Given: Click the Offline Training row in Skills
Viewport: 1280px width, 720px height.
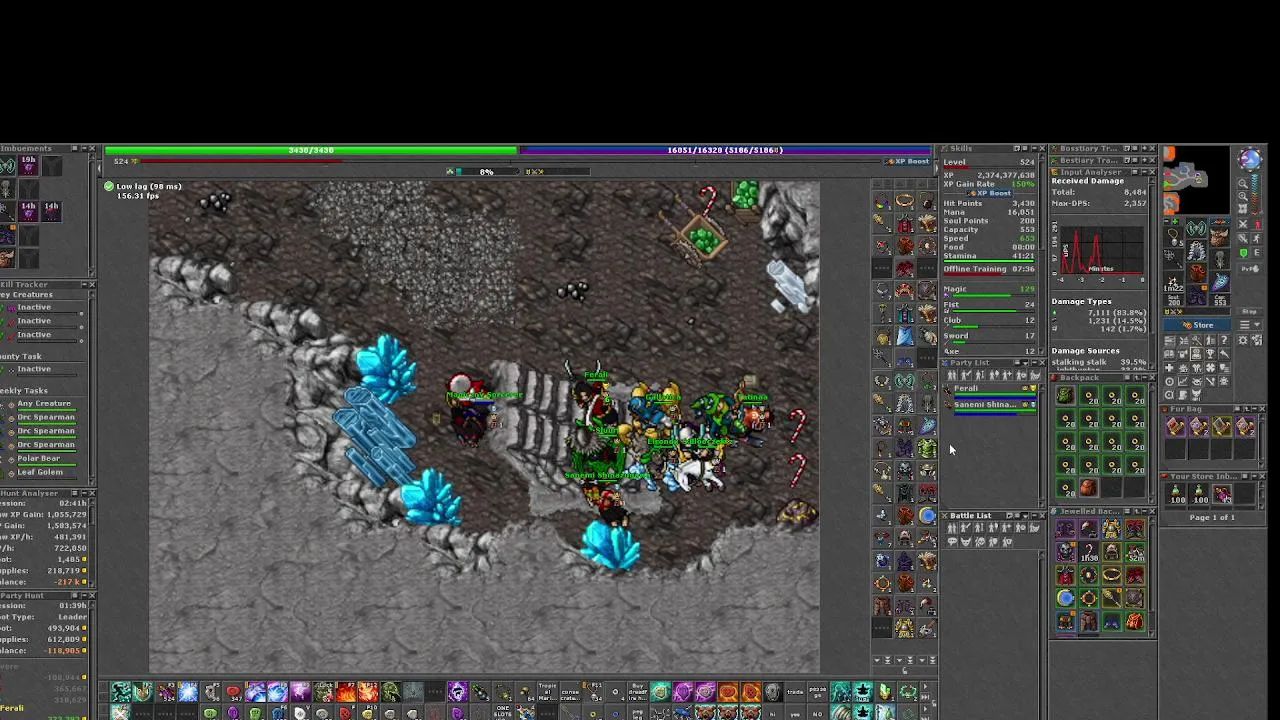Looking at the screenshot, I should click(990, 270).
